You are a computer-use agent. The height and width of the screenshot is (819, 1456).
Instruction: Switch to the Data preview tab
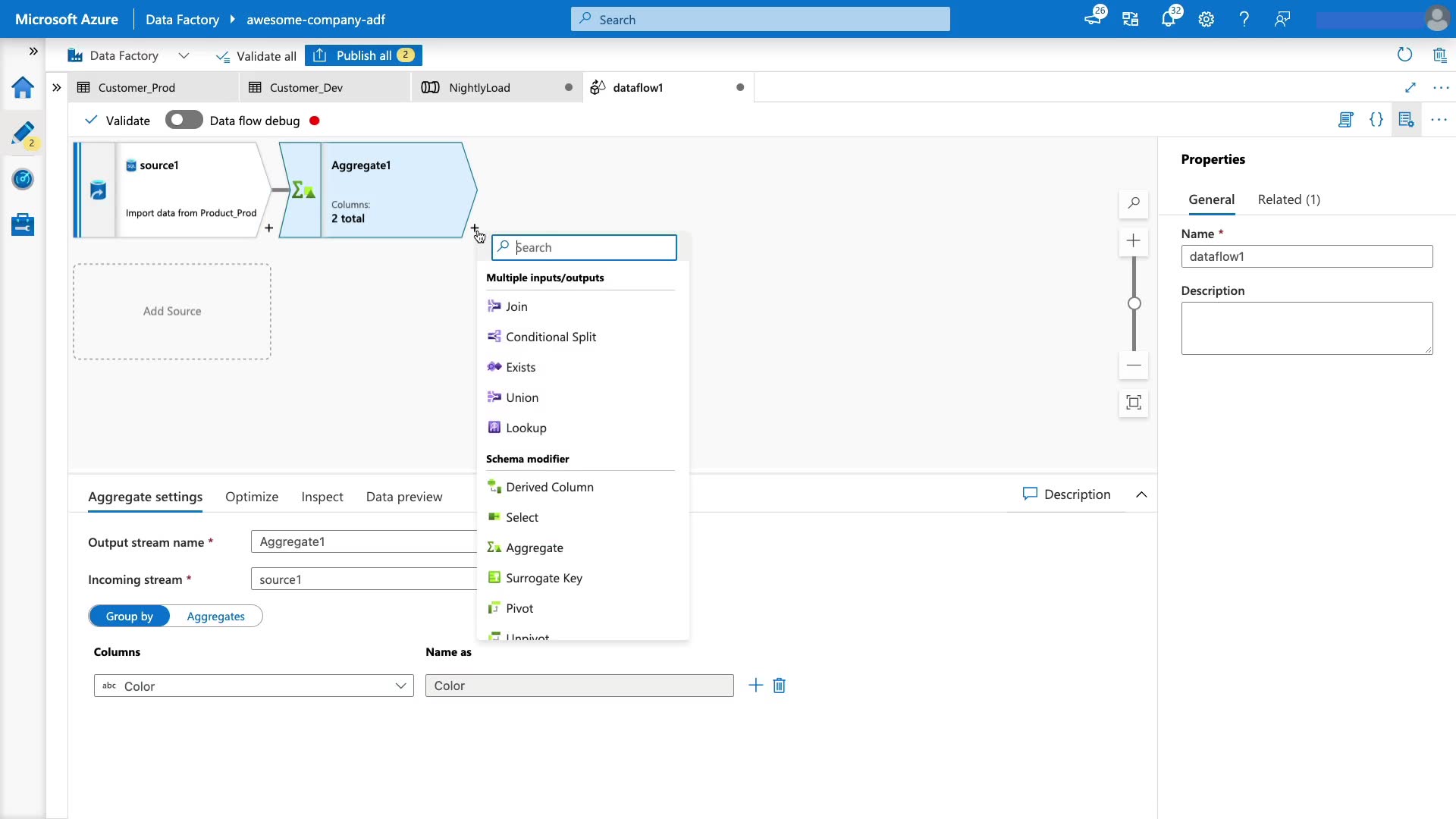[403, 497]
